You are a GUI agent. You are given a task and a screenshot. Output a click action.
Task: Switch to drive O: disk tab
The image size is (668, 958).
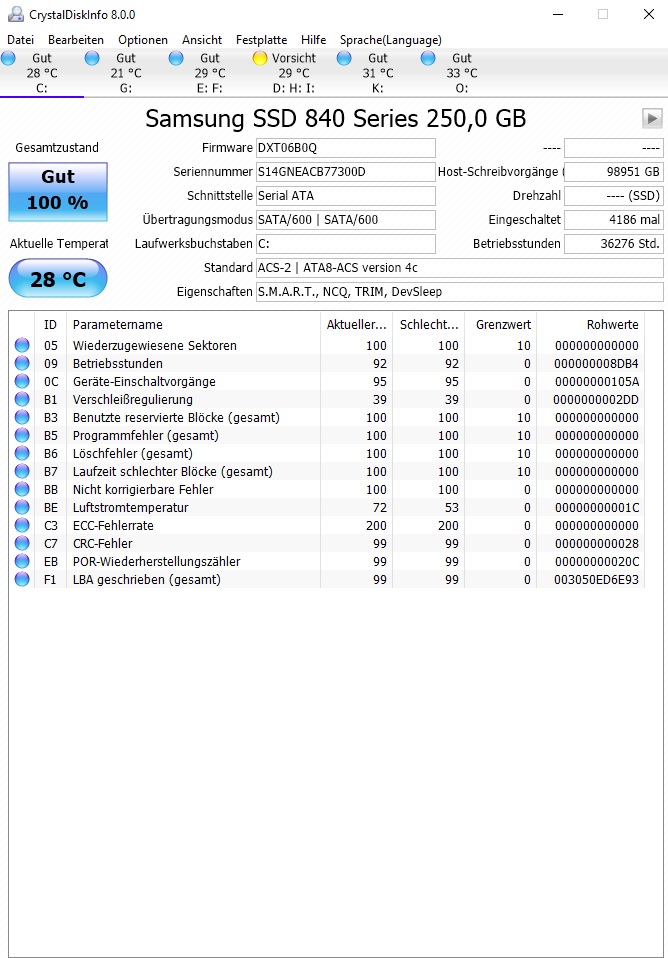[462, 73]
